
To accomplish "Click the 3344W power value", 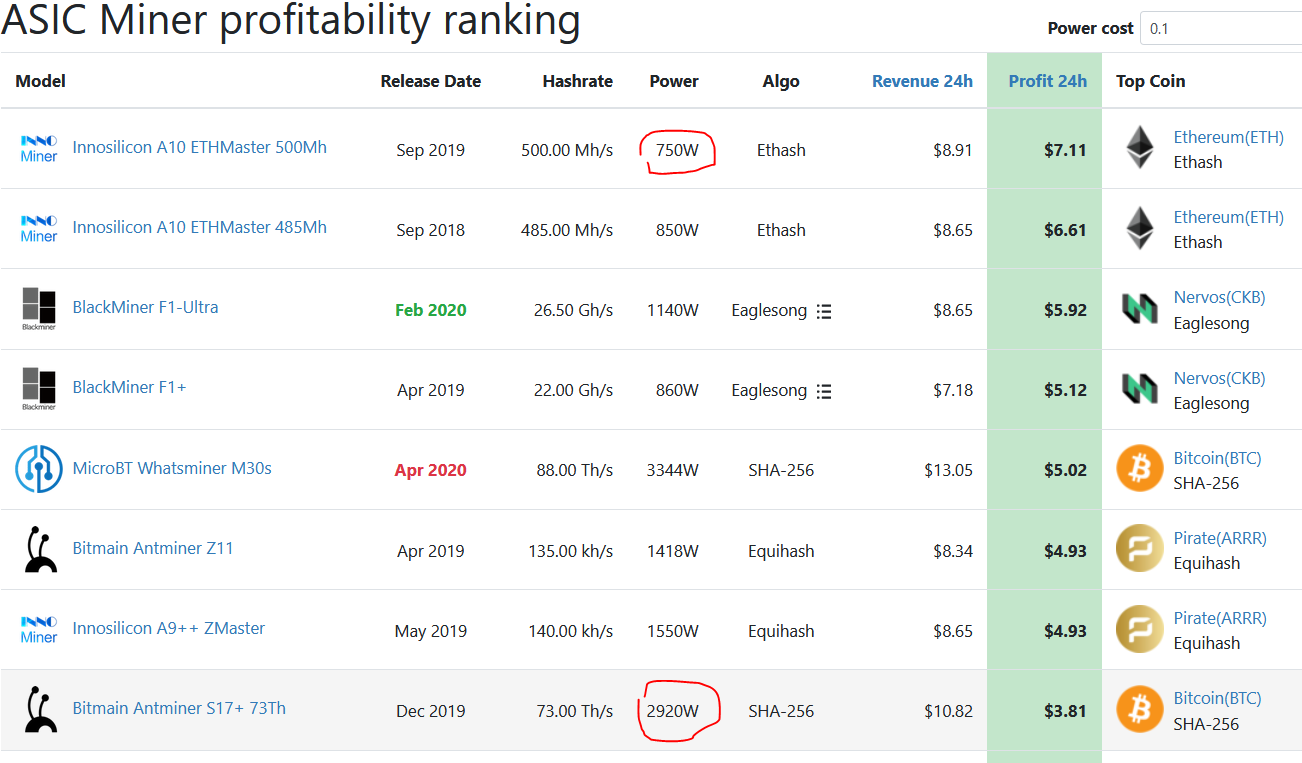I will tap(673, 470).
